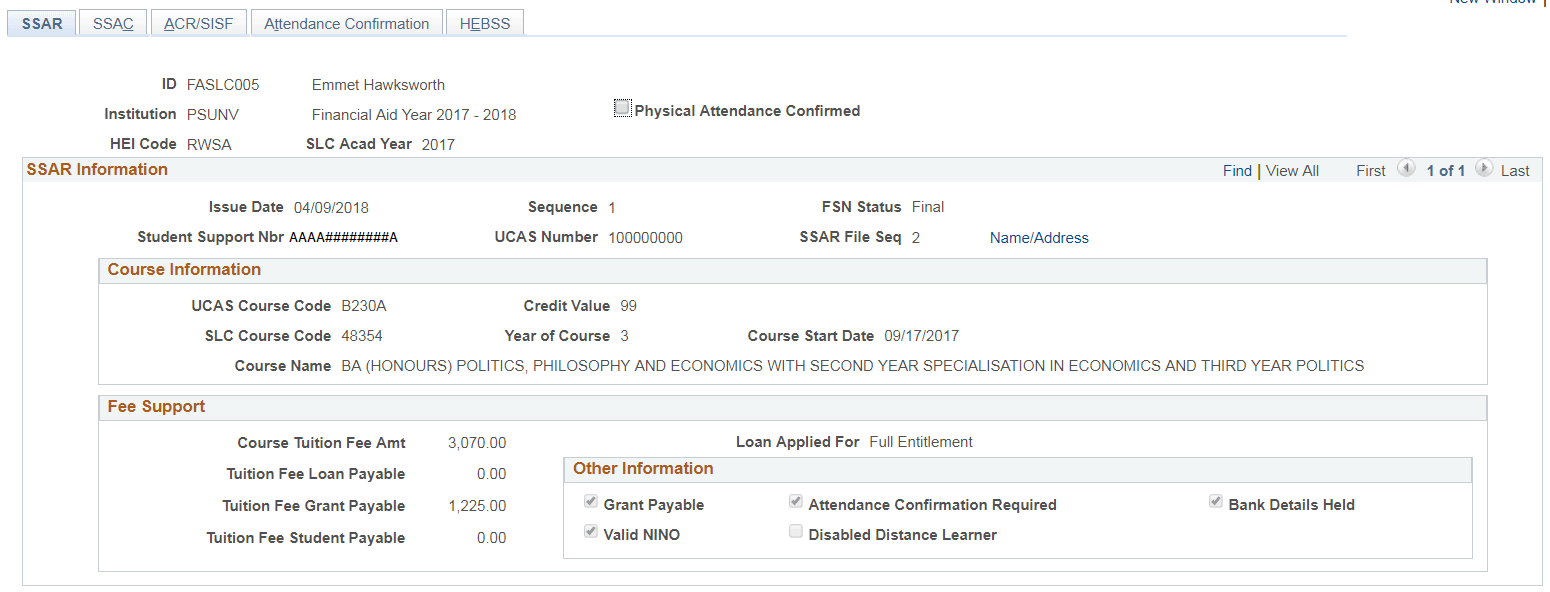The image size is (1550, 592).
Task: Jump to Last record via Last link
Action: tap(1515, 170)
